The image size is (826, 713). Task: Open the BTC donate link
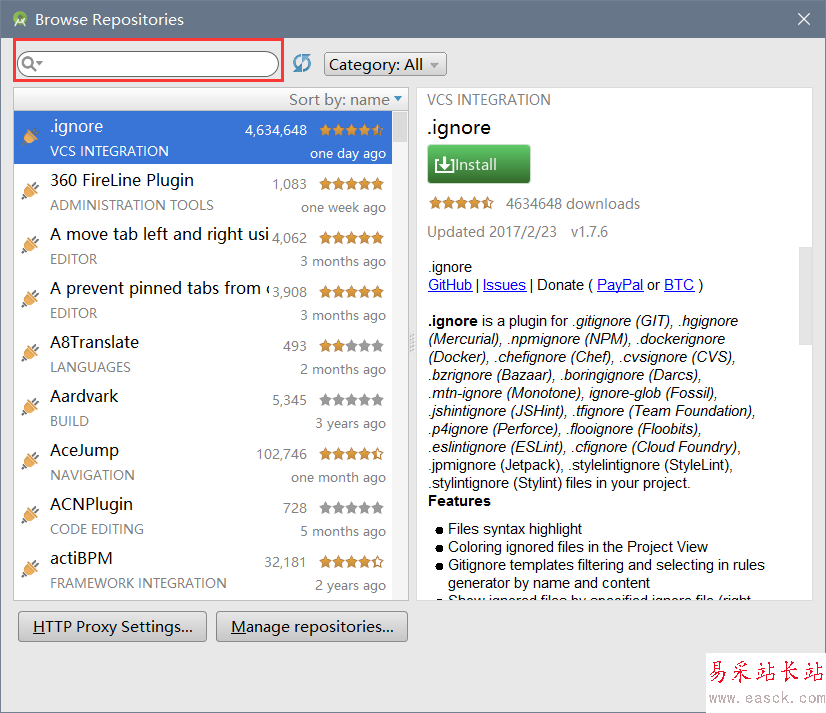pyautogui.click(x=679, y=285)
